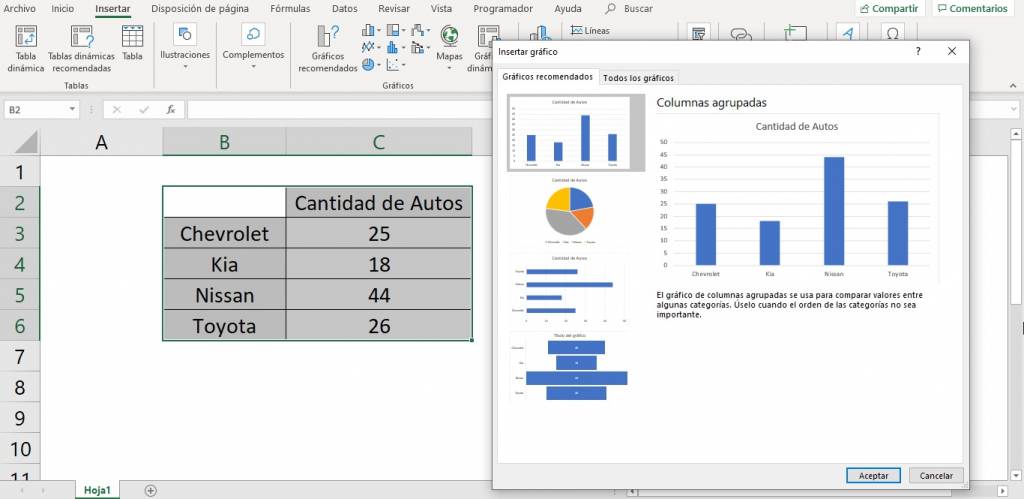Choose the clustered bar chart thumbnail
This screenshot has height=499, width=1024.
click(x=569, y=290)
